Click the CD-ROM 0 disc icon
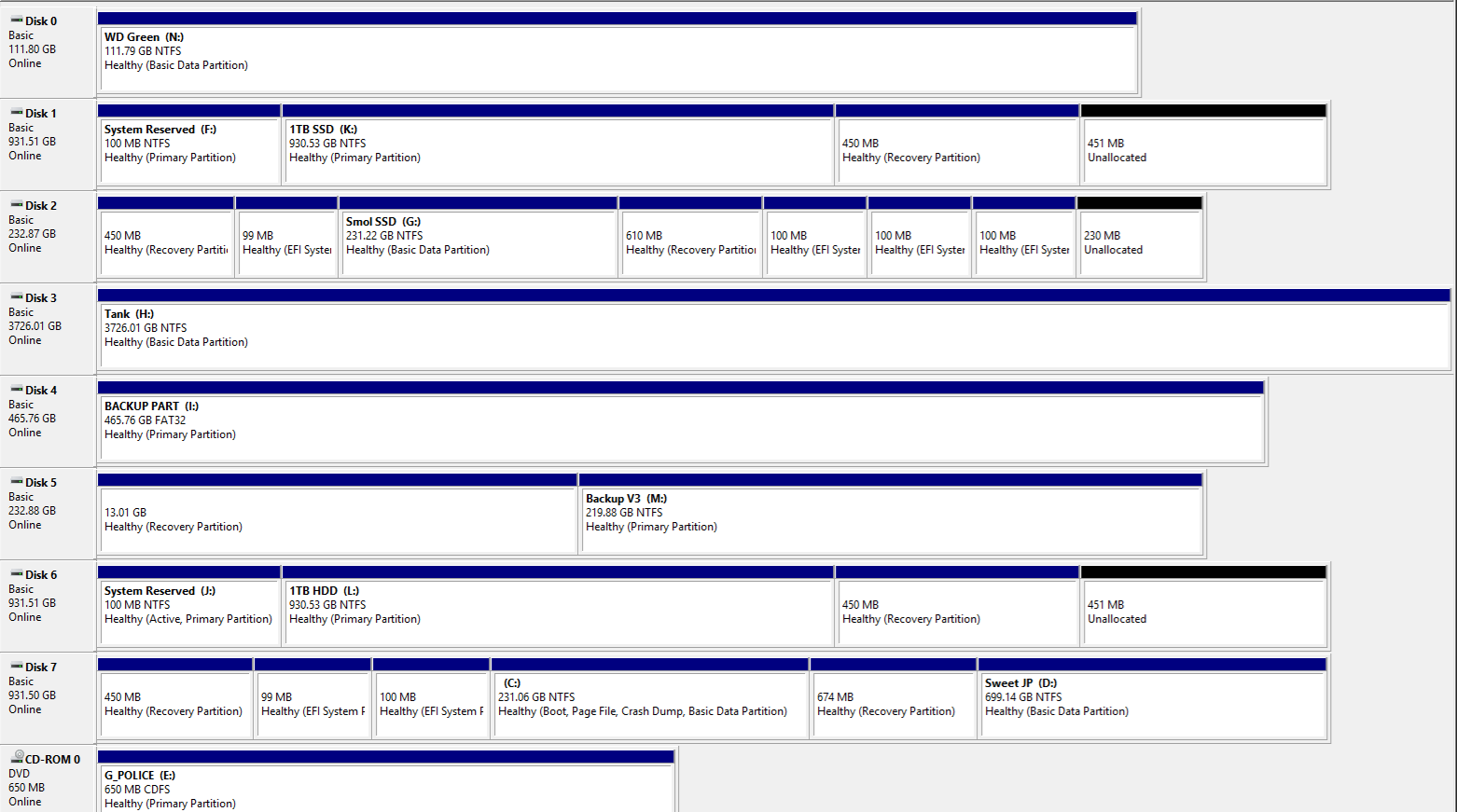 (17, 758)
